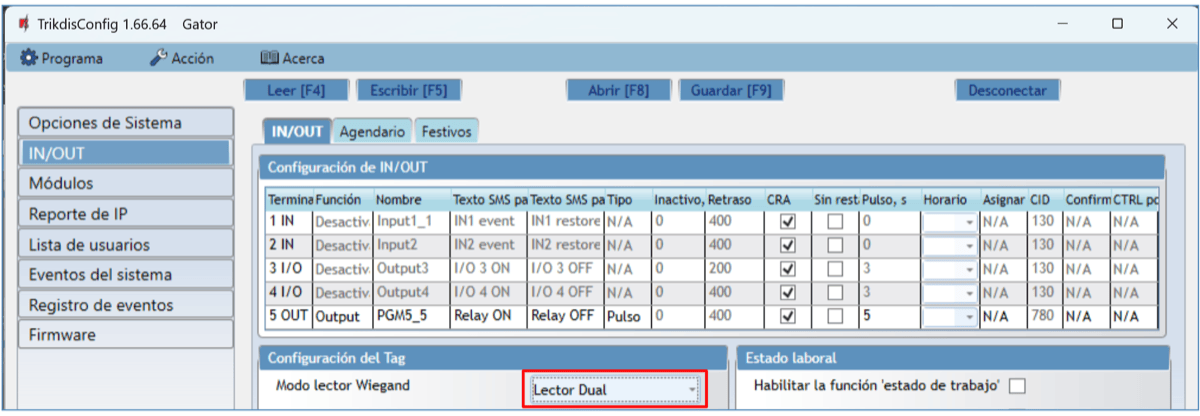This screenshot has width=1200, height=416.
Task: Click the Guardar [F9] button
Action: click(x=731, y=90)
